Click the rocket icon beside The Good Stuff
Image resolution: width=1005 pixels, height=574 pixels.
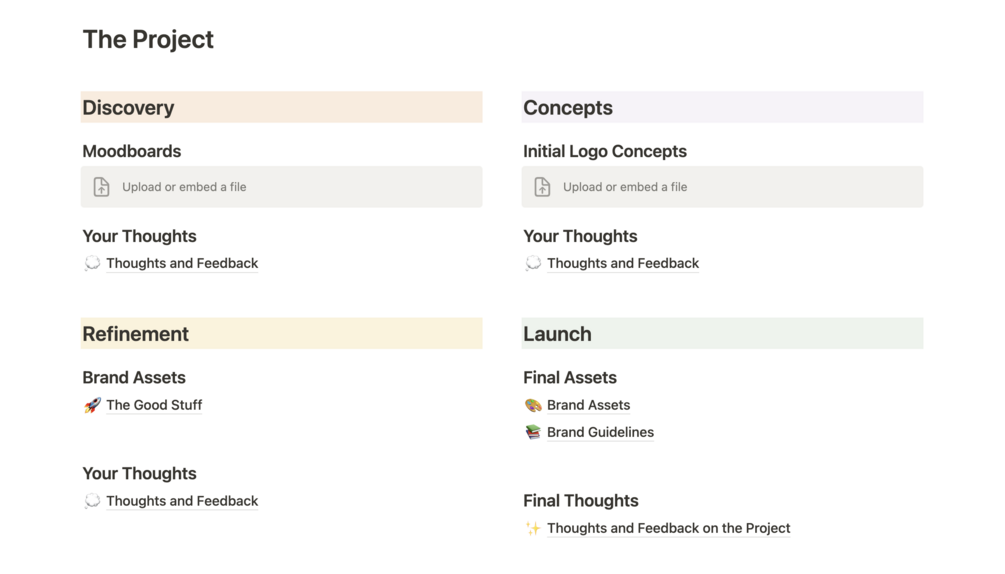(92, 406)
